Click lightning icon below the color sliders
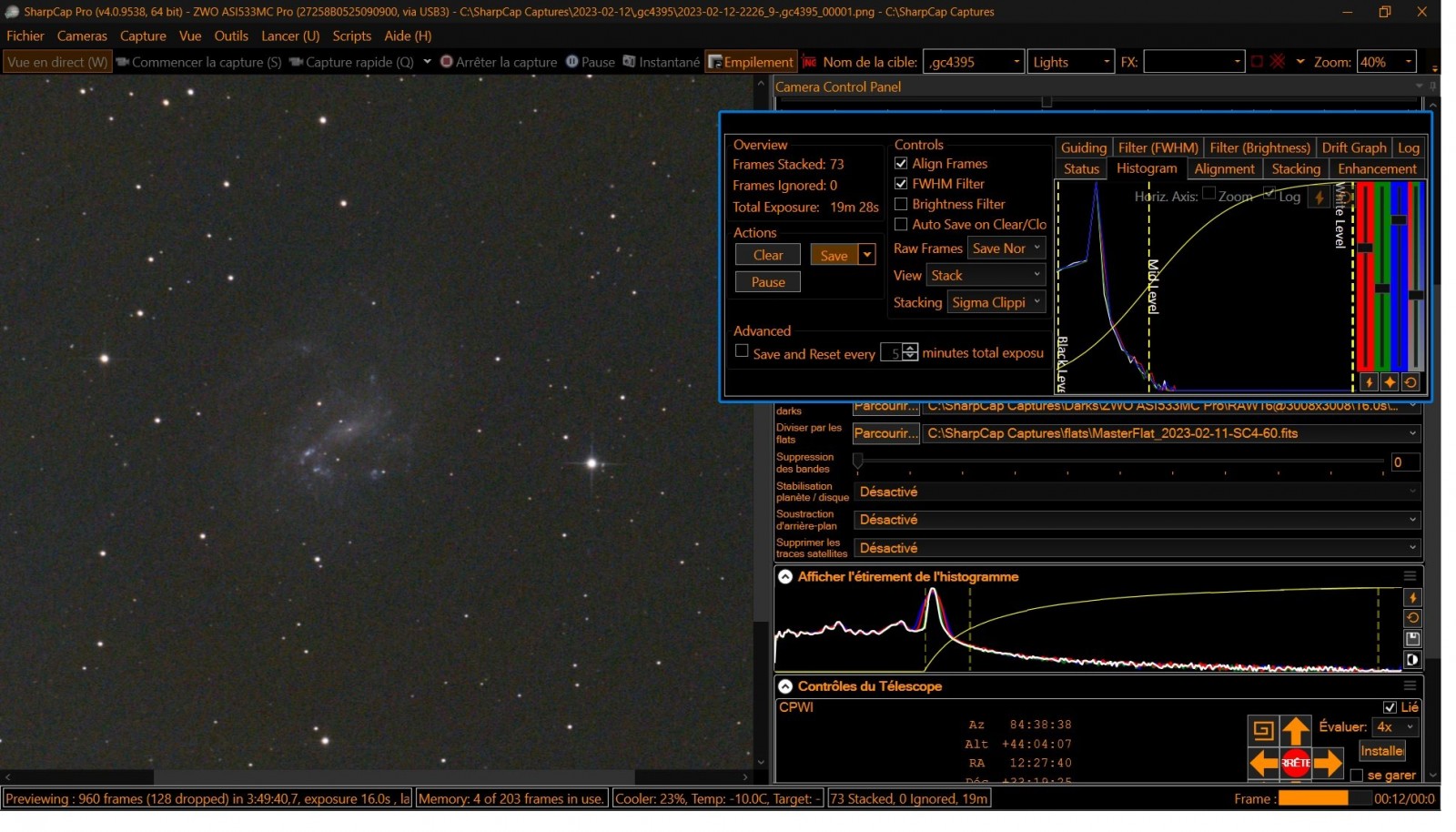Screen dimensions: 1456x832 (1369, 382)
